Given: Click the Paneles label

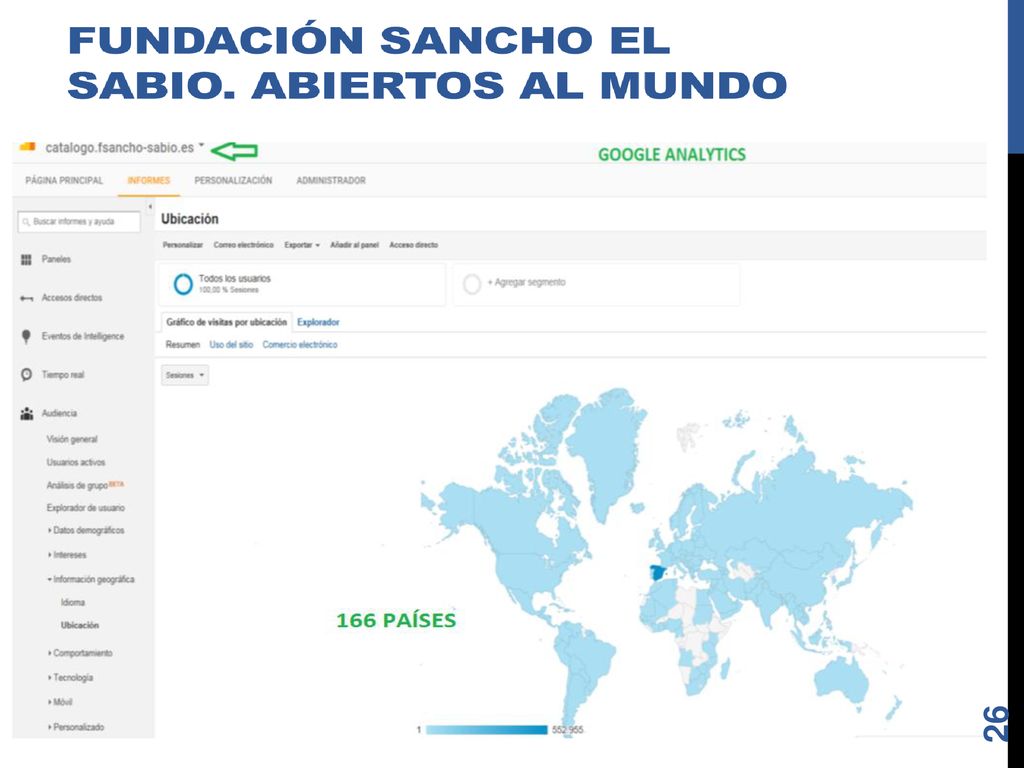Looking at the screenshot, I should click(56, 260).
